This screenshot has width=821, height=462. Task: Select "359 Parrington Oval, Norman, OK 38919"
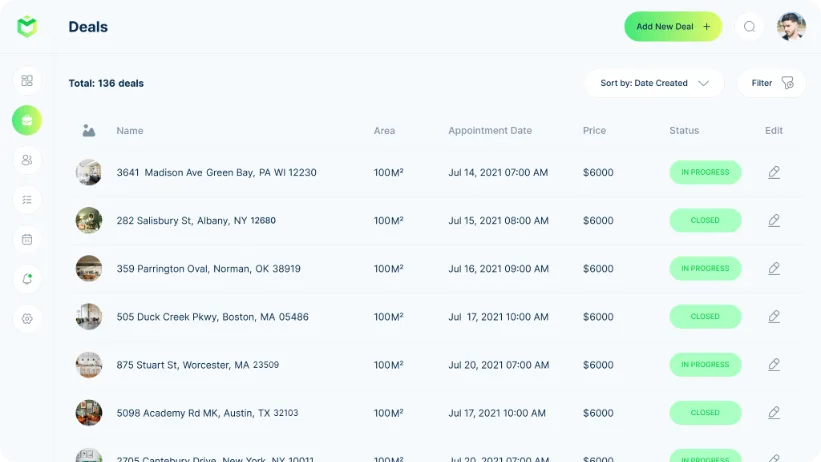[208, 269]
